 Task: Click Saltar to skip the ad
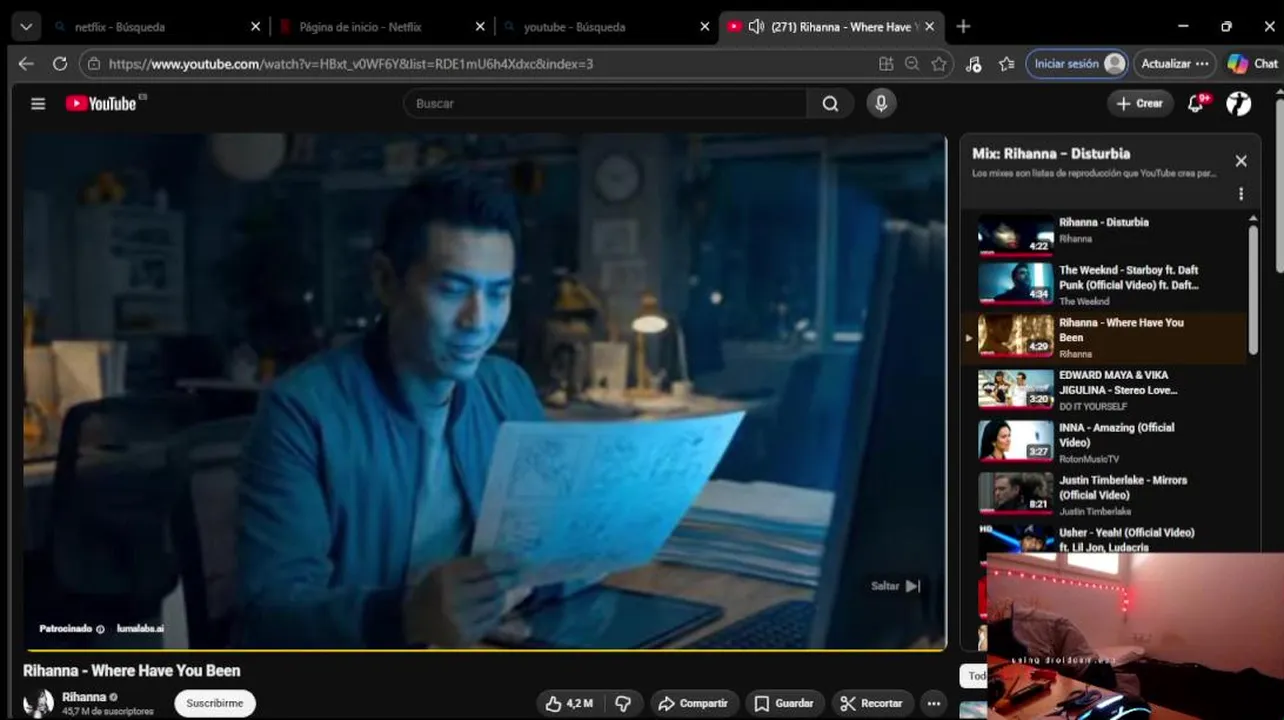click(x=895, y=586)
